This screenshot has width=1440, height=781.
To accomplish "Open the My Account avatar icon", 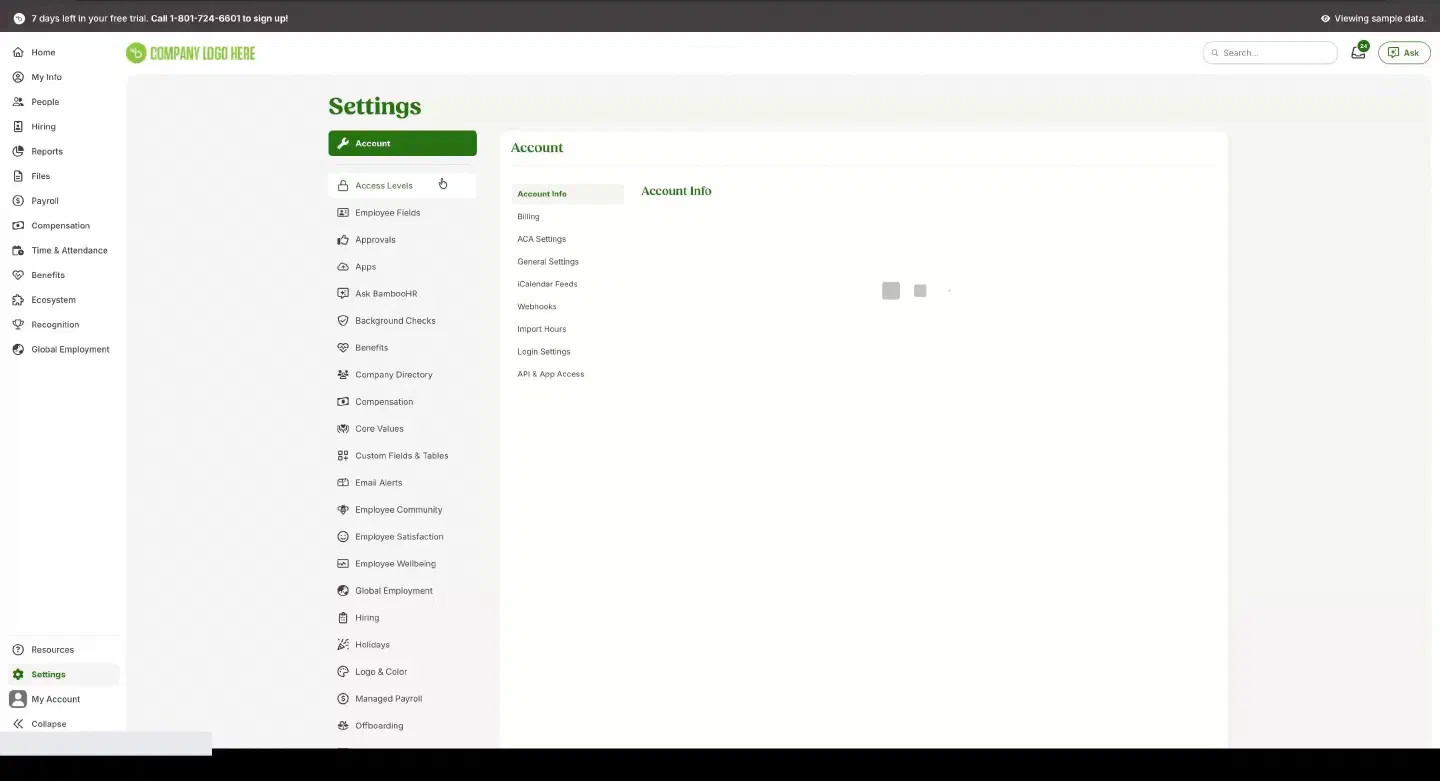I will (x=18, y=699).
